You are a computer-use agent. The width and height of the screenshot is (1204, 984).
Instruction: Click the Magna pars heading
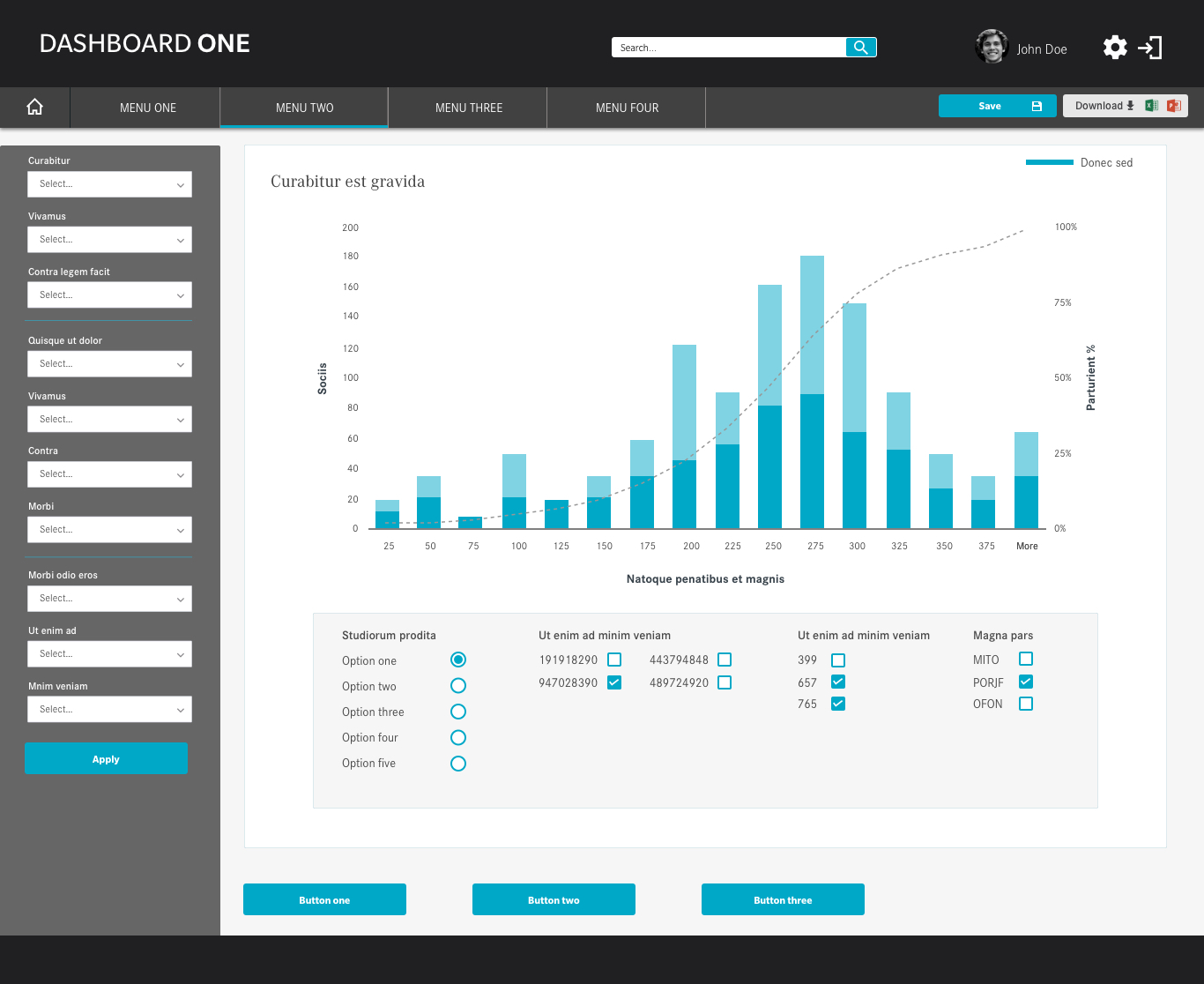click(1003, 635)
